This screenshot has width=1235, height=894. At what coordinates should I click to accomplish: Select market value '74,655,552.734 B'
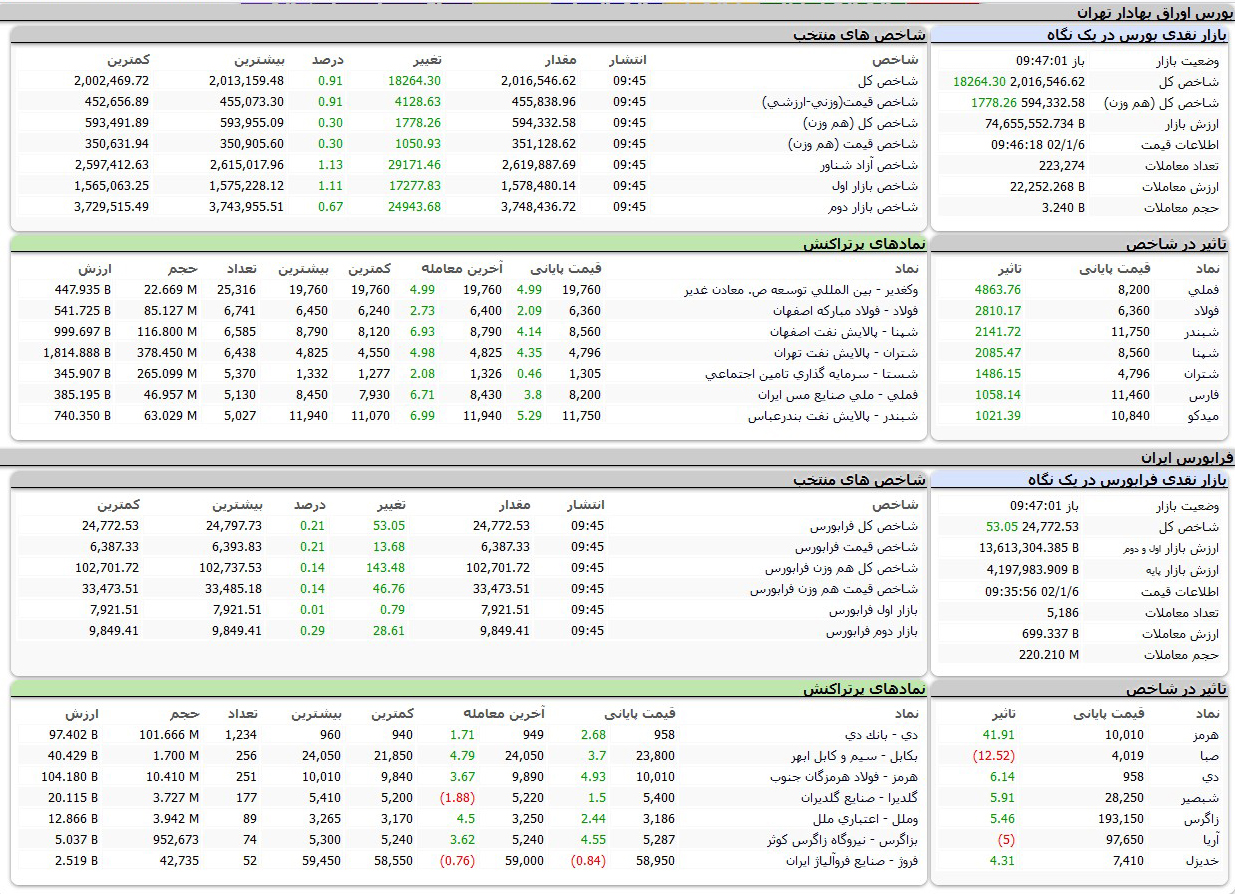tap(1034, 124)
